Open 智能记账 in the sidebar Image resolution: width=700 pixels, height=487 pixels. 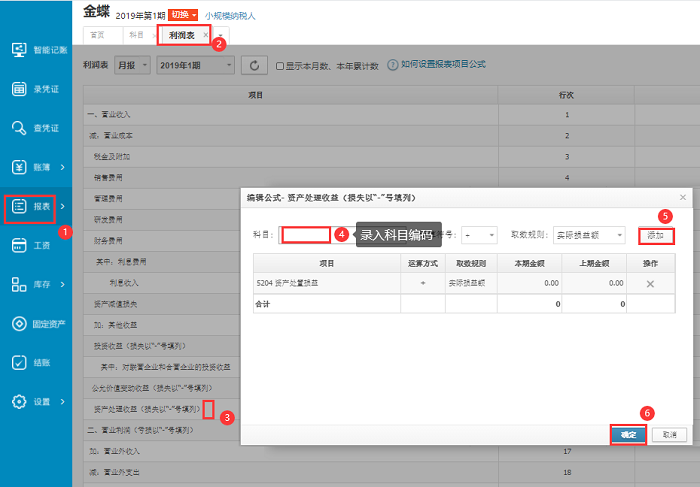(x=40, y=49)
